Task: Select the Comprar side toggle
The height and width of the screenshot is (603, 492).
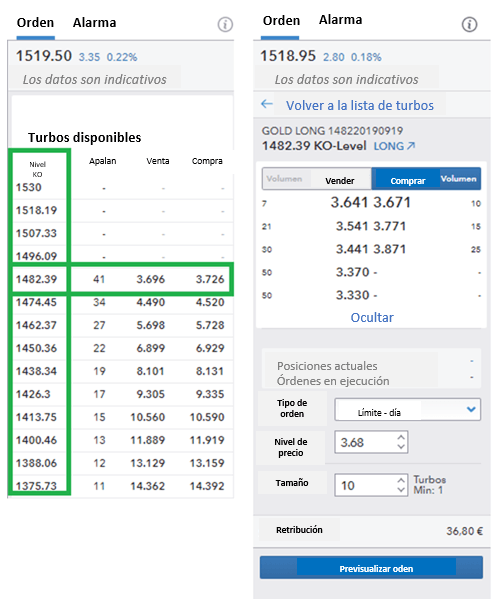Action: (426, 179)
